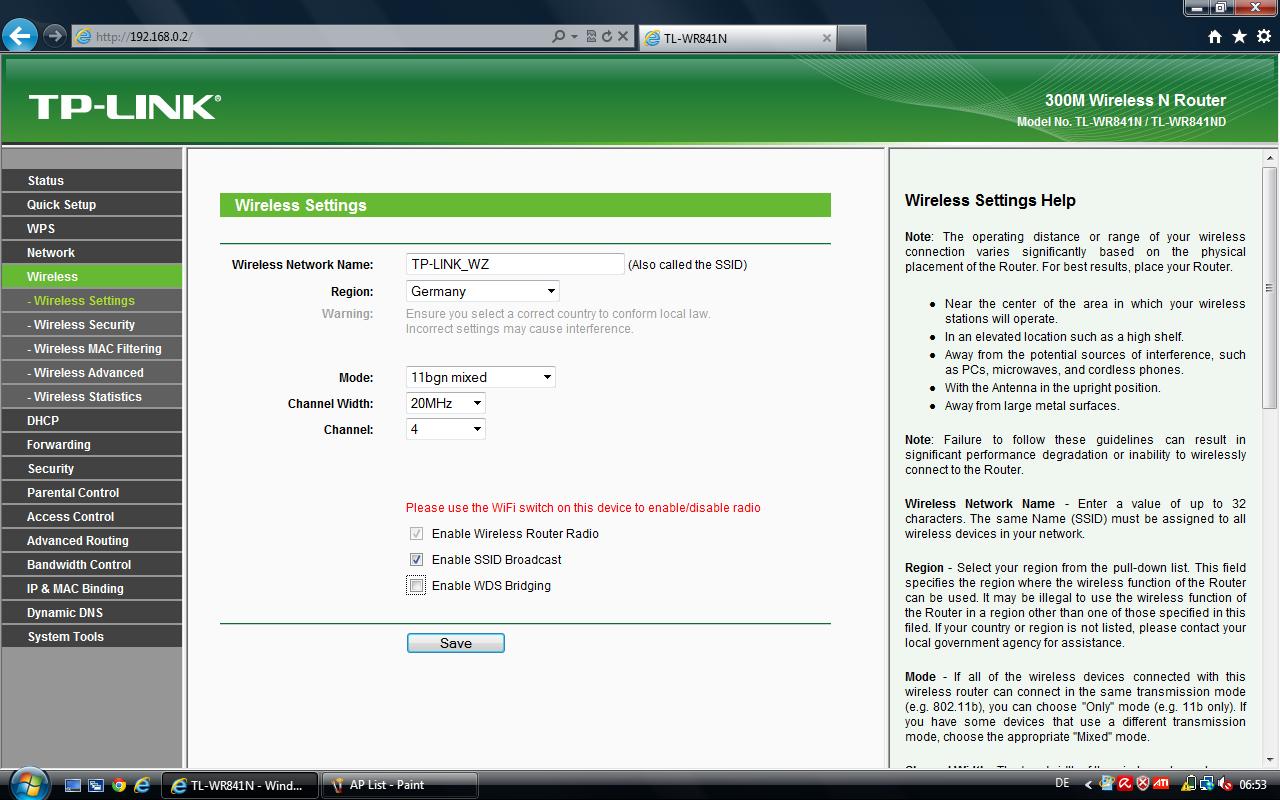Image resolution: width=1280 pixels, height=800 pixels.
Task: Click the browser back arrow button
Action: (x=20, y=36)
